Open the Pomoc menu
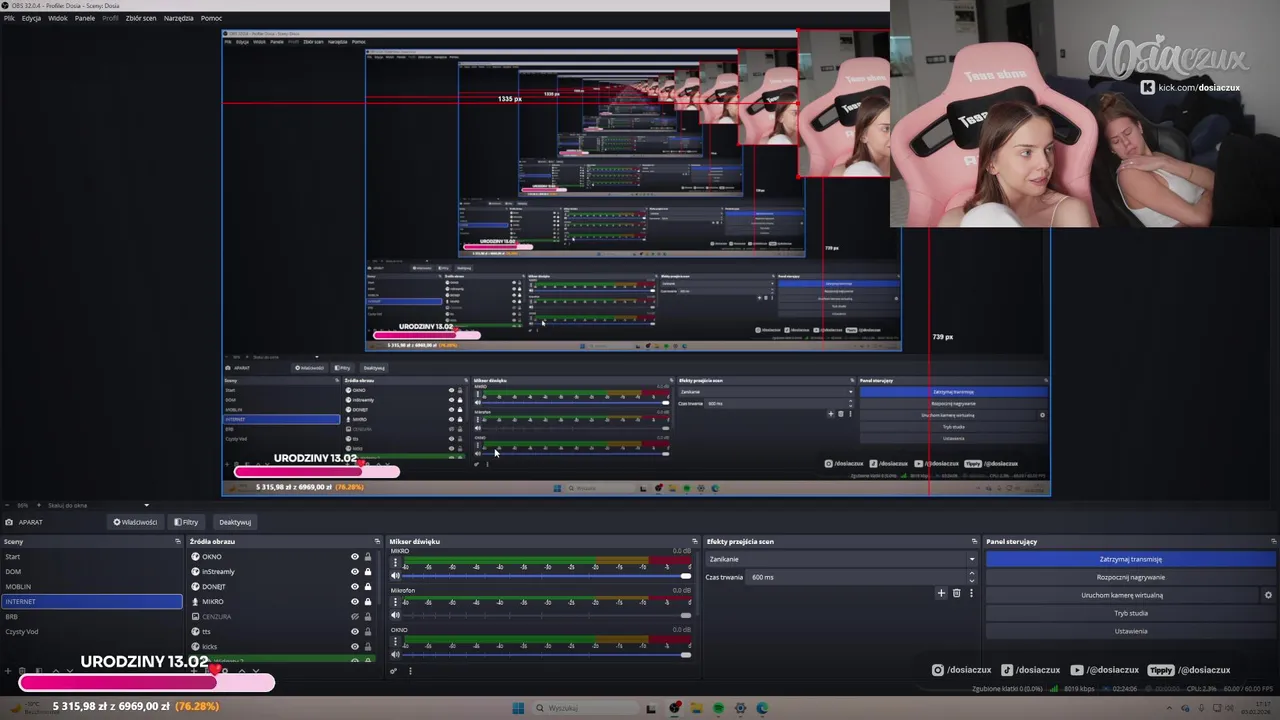 click(x=211, y=18)
